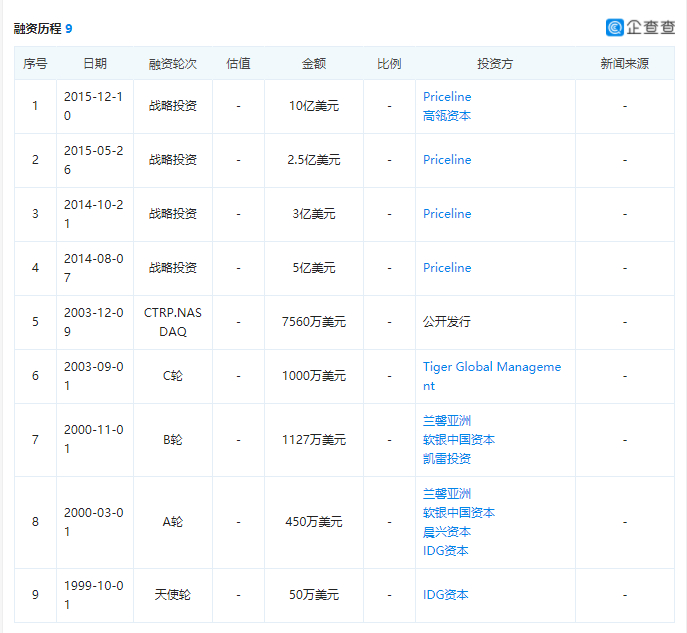Open Priceline link in 2.5亿美元 row
Screen dimensions: 687x633
click(447, 160)
